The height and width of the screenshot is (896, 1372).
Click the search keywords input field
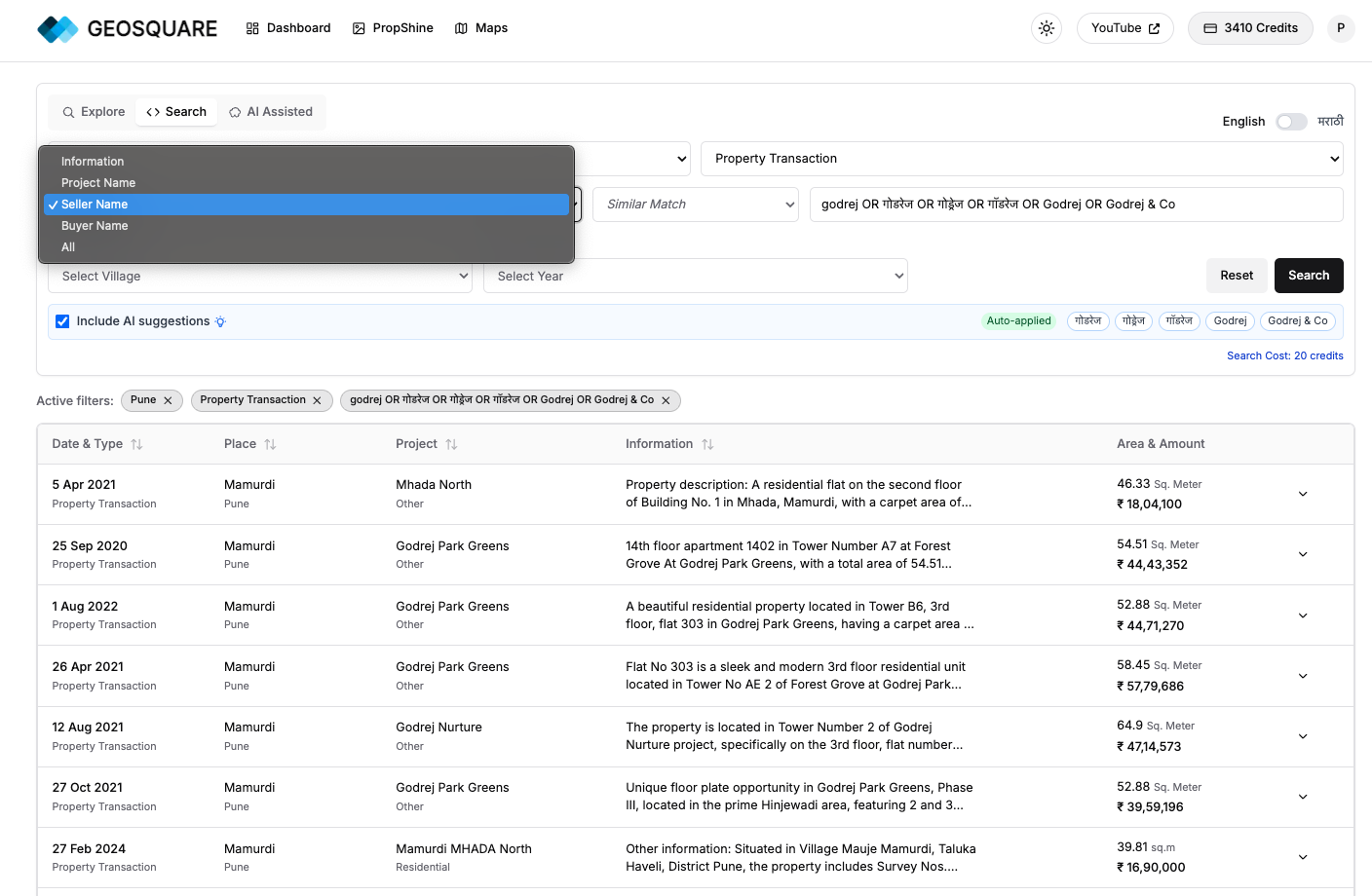(x=1076, y=205)
